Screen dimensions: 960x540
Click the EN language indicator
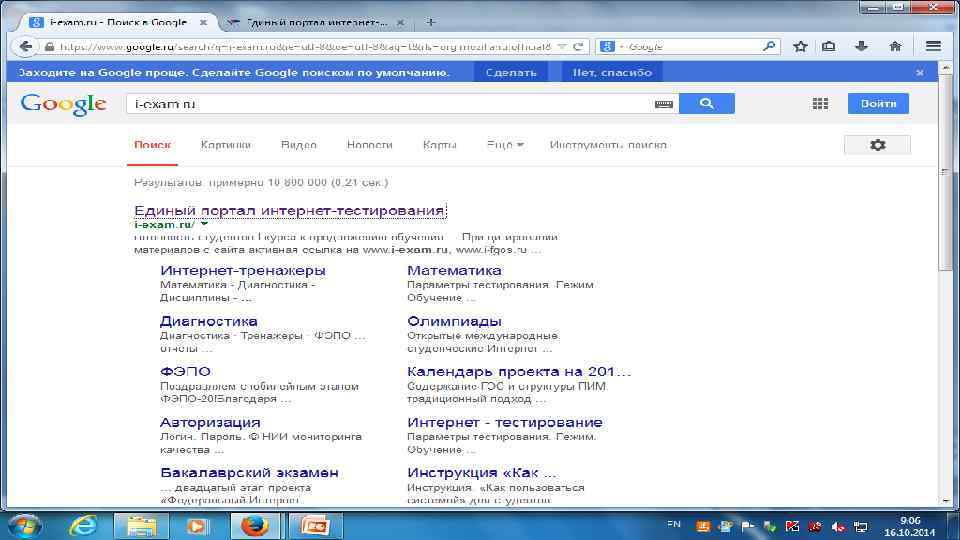click(x=673, y=525)
